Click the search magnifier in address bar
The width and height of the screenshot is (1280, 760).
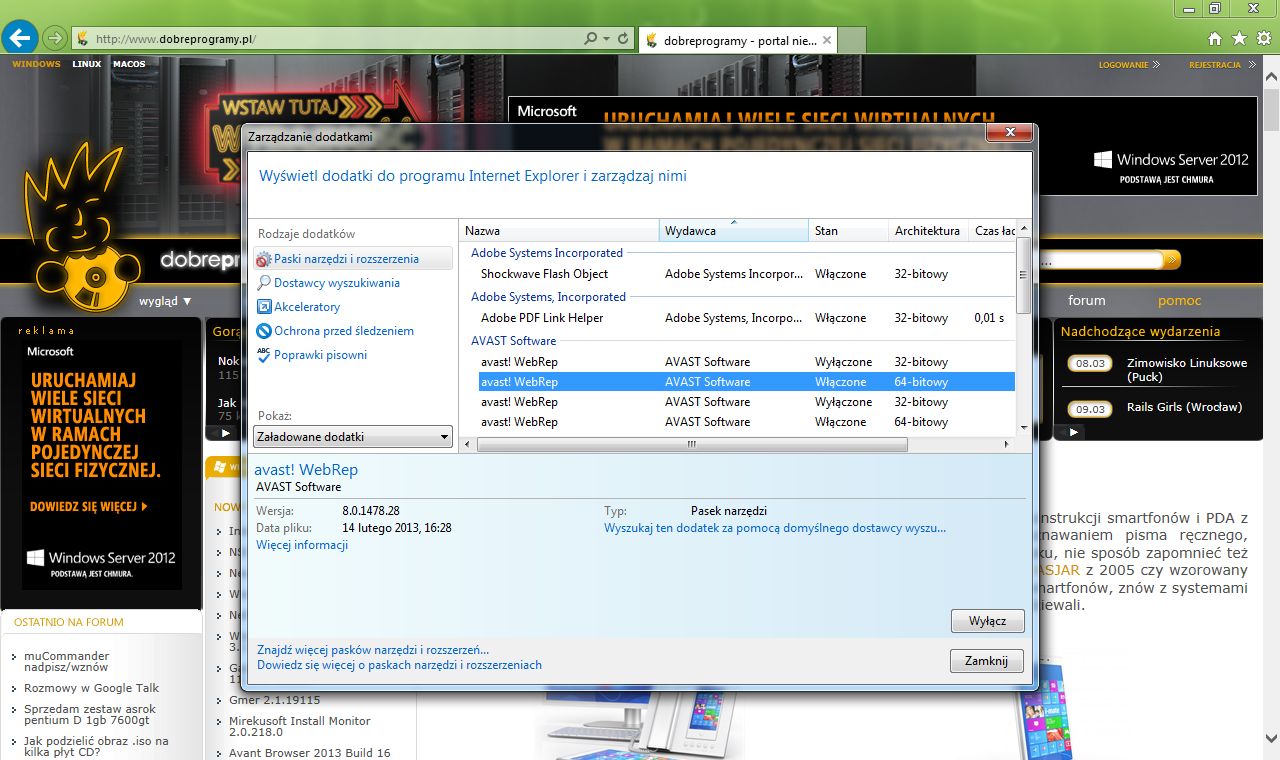(591, 39)
